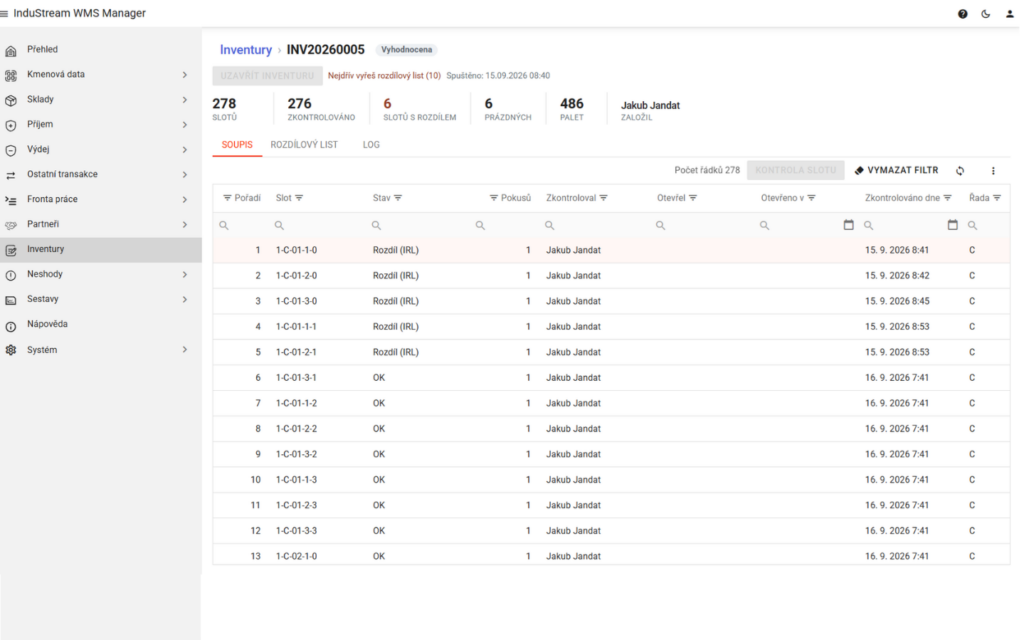Select row with slot 1-C-02-1-0

click(x=611, y=556)
